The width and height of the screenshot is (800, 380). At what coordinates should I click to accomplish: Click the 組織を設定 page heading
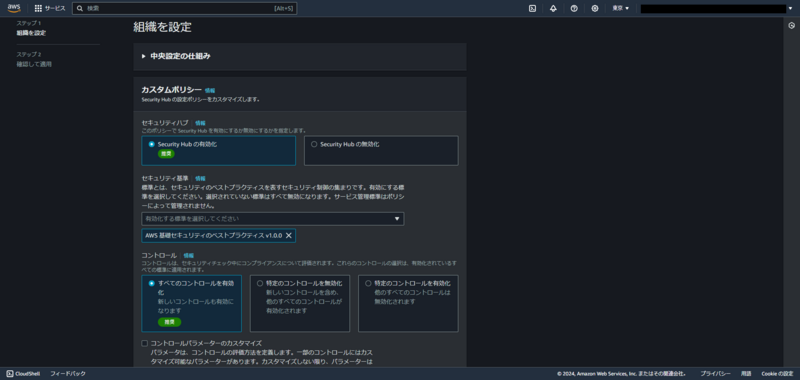click(162, 27)
